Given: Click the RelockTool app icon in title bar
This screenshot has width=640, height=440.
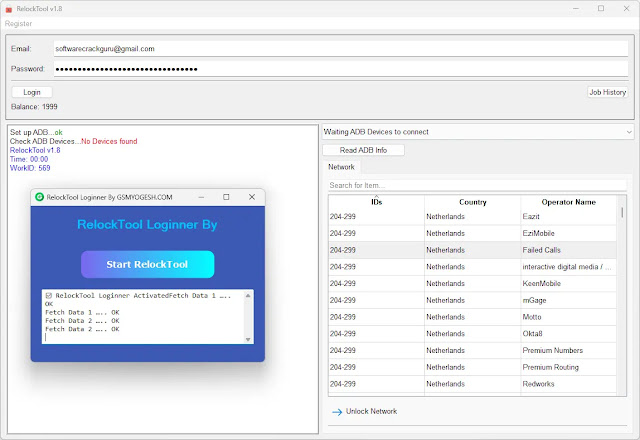Looking at the screenshot, I should [9, 8].
